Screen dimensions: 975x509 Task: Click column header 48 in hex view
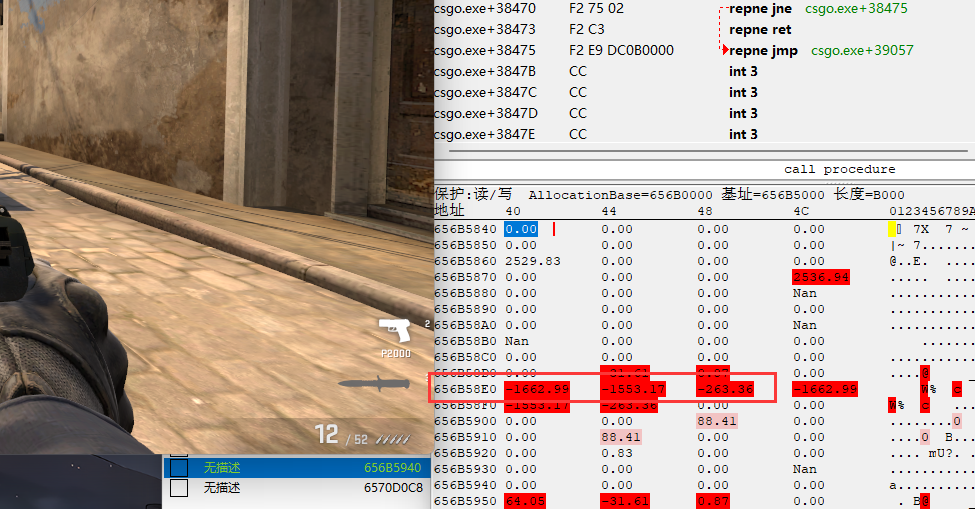[x=705, y=211]
